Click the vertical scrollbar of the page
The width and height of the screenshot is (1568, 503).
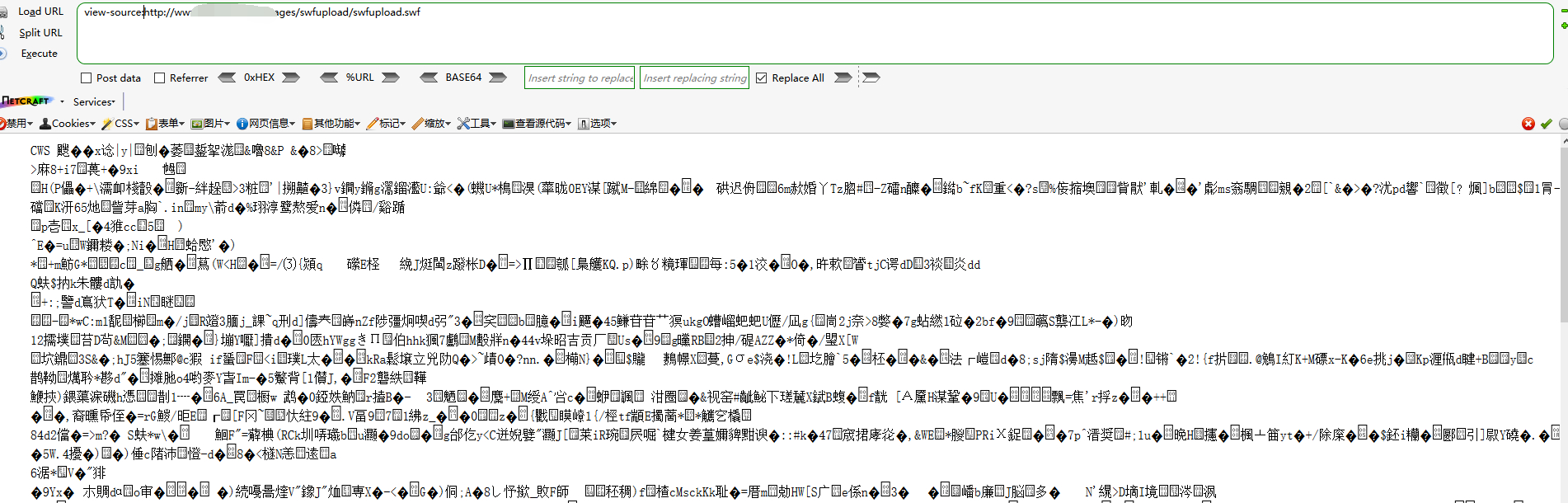tap(1563, 247)
